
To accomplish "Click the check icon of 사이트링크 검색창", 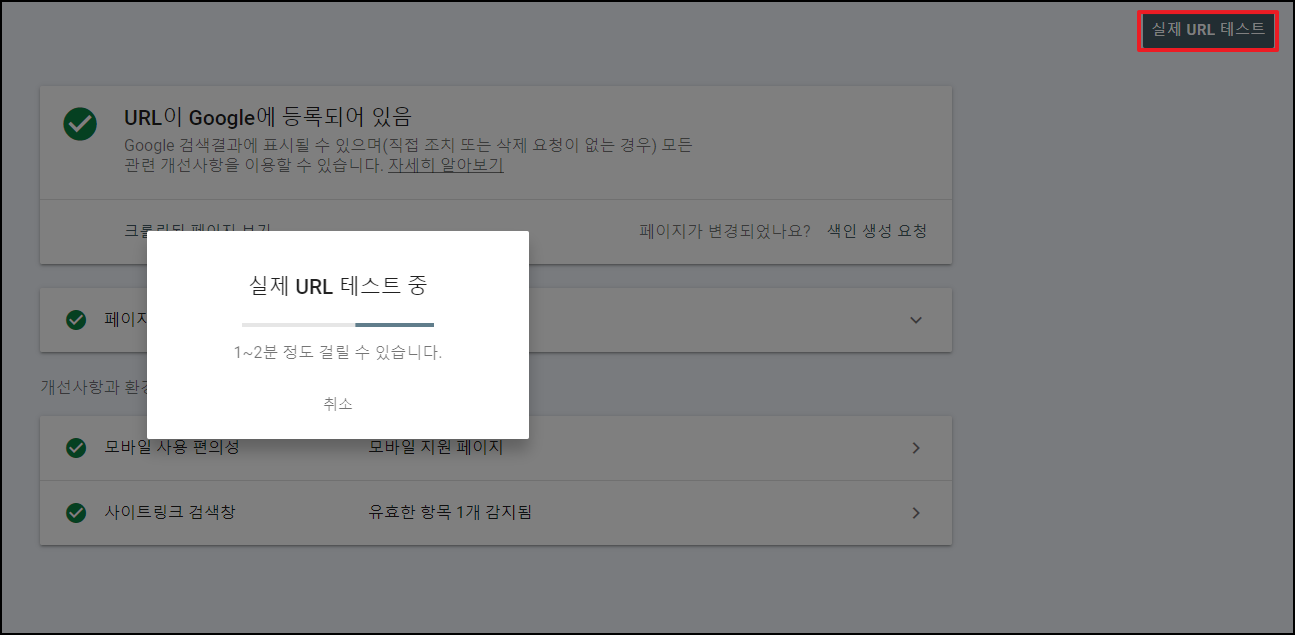I will coord(76,513).
